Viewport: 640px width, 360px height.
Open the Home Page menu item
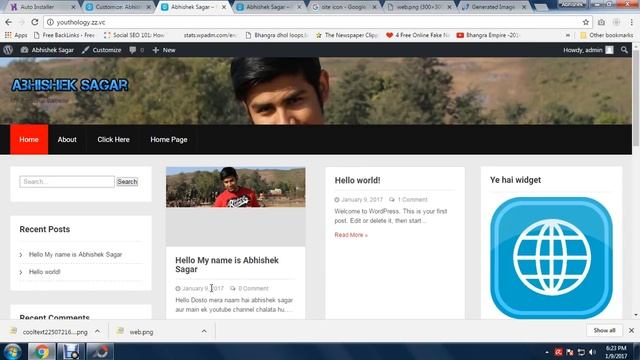coord(169,140)
